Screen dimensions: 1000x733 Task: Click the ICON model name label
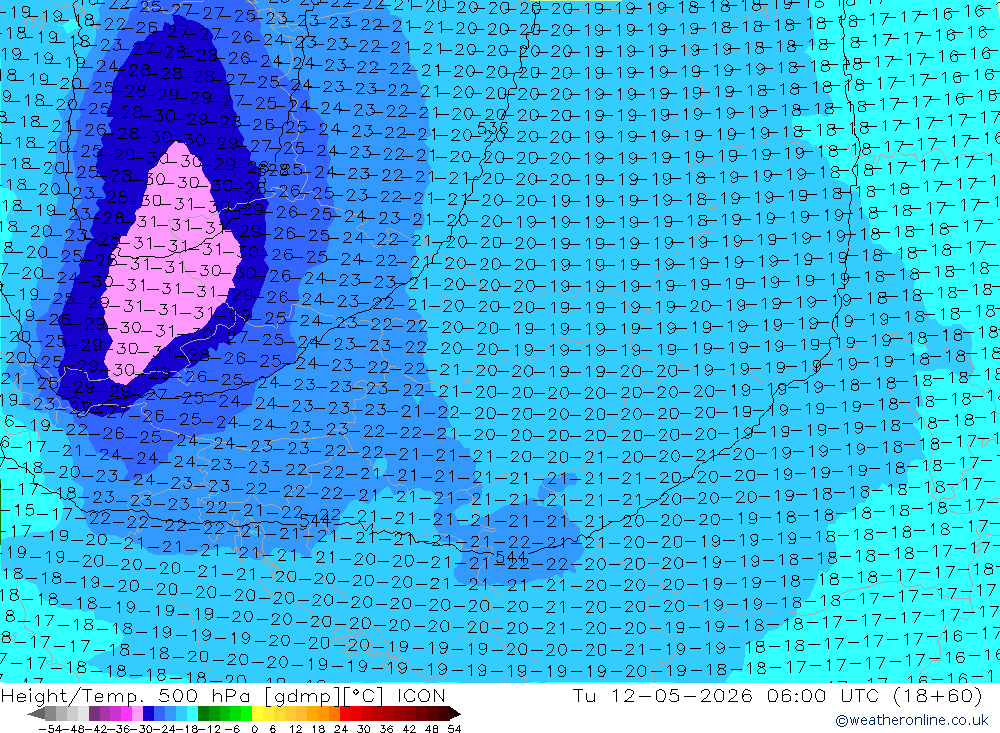tap(422, 695)
